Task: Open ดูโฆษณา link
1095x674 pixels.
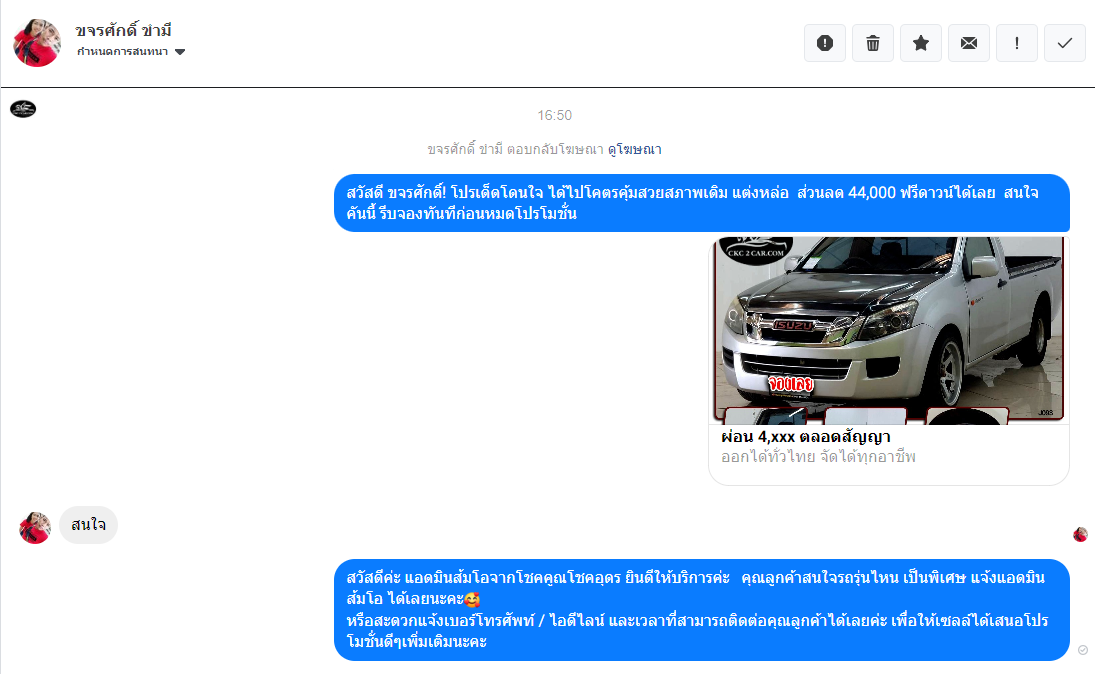Action: click(635, 149)
